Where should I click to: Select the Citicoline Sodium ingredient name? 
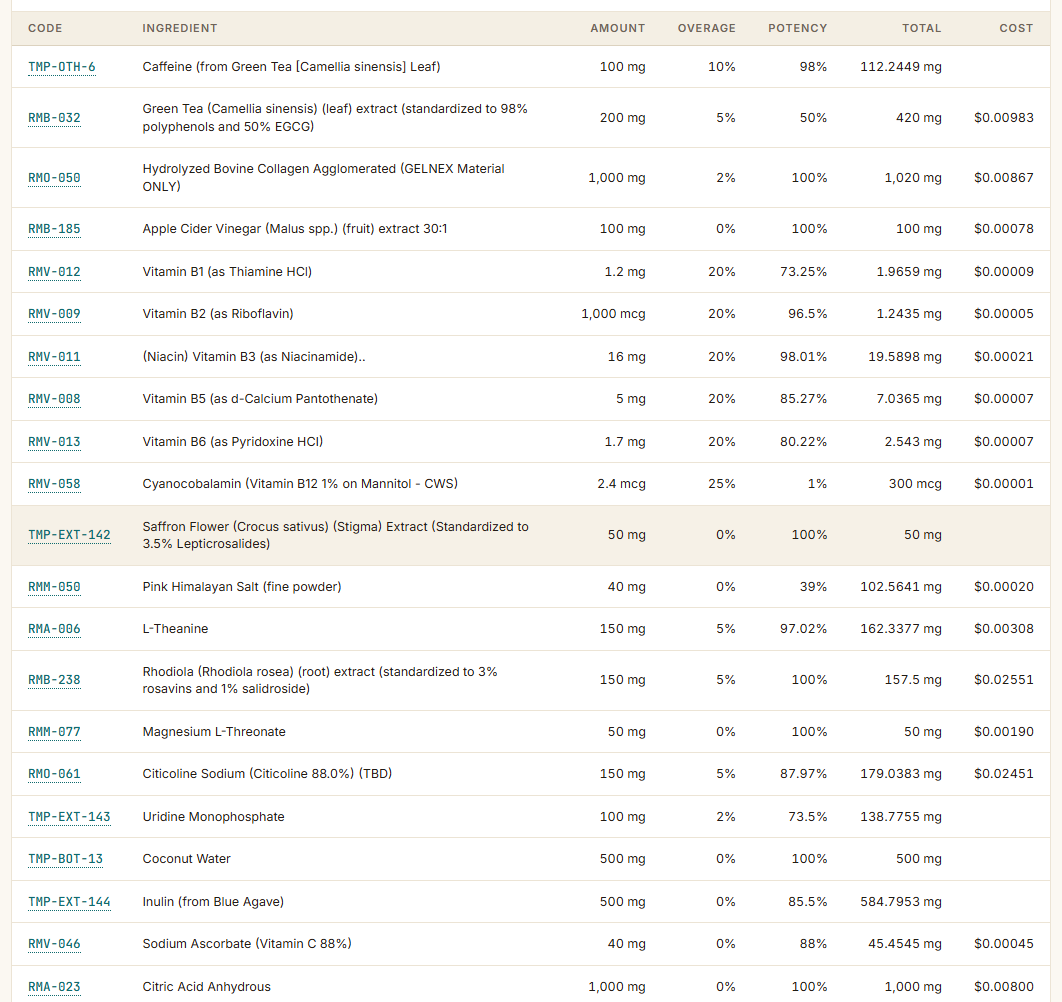(x=267, y=774)
